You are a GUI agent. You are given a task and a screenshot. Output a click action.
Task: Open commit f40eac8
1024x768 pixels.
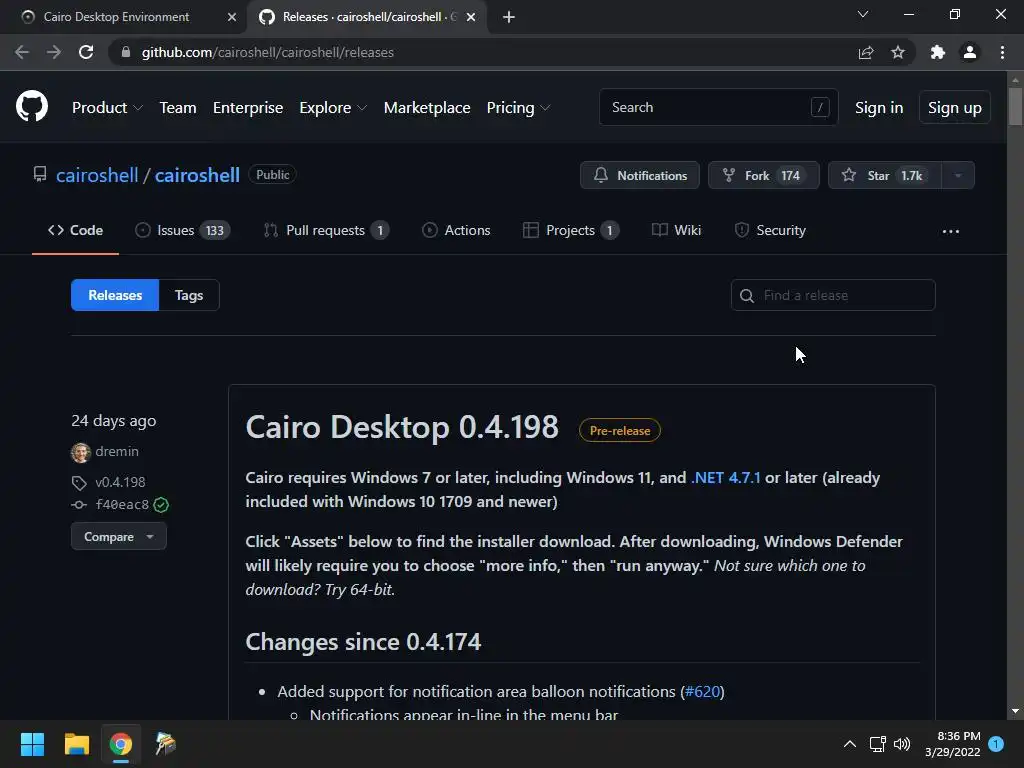tap(122, 504)
